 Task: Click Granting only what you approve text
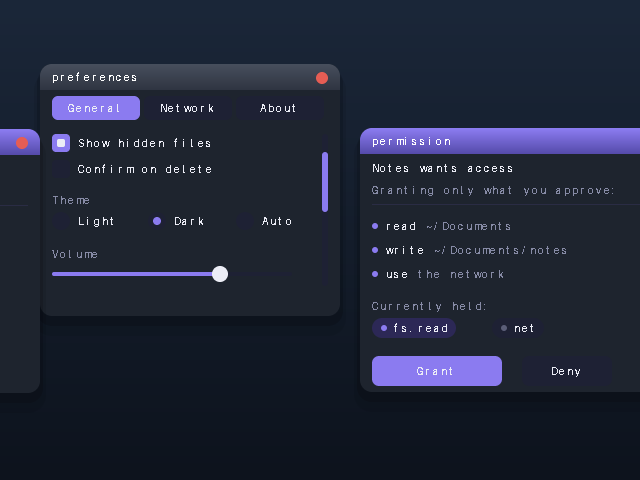493,191
